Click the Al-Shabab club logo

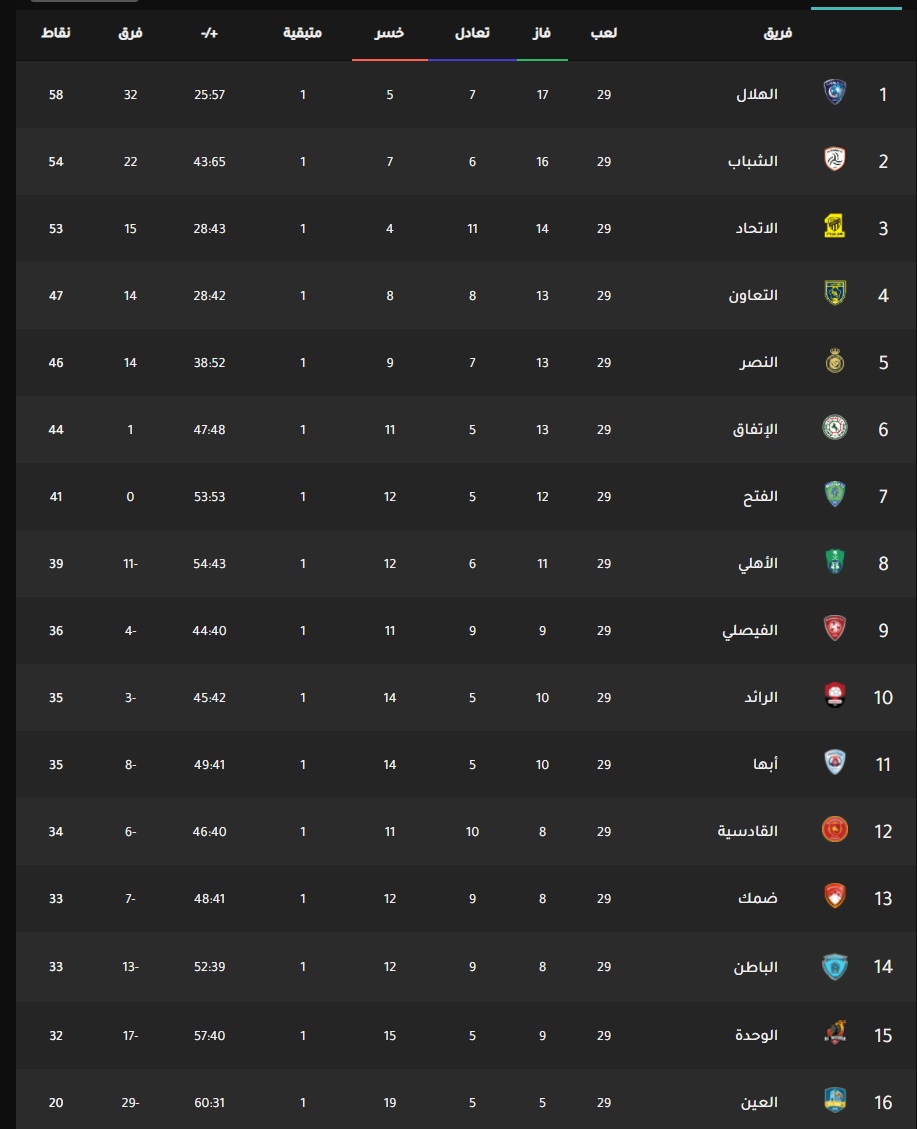[x=834, y=159]
